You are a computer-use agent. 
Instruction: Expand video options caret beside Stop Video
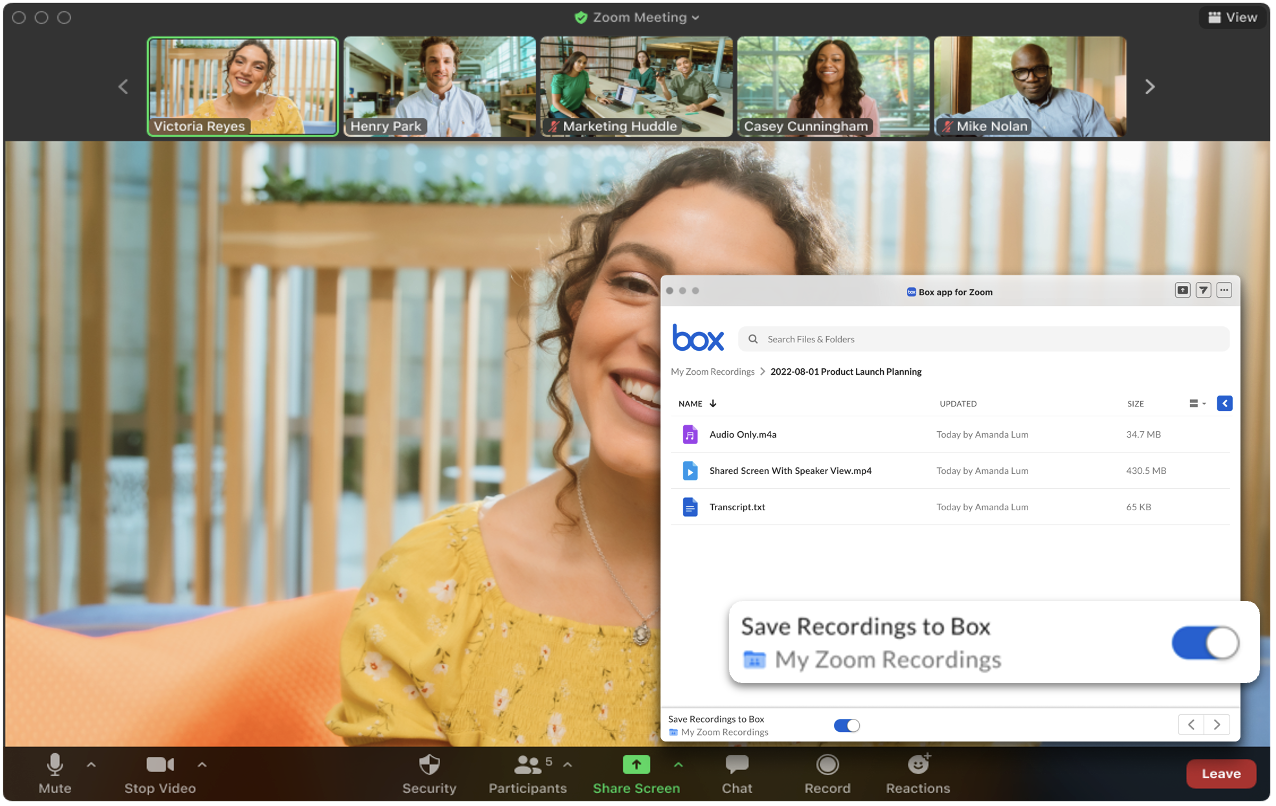coord(202,765)
